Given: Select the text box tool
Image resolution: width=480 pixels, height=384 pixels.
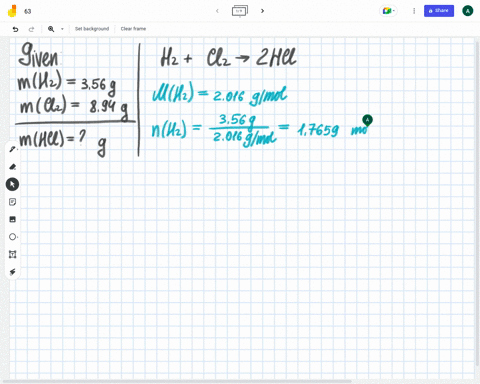Looking at the screenshot, I should click(12, 254).
